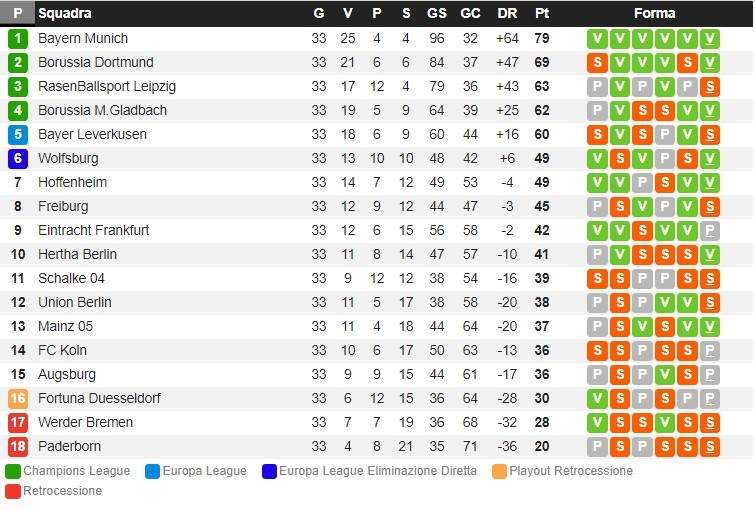Viewport: 755px width, 510px height.
Task: Click Eintracht Frankfurt's latest underlined form icon
Action: (709, 231)
